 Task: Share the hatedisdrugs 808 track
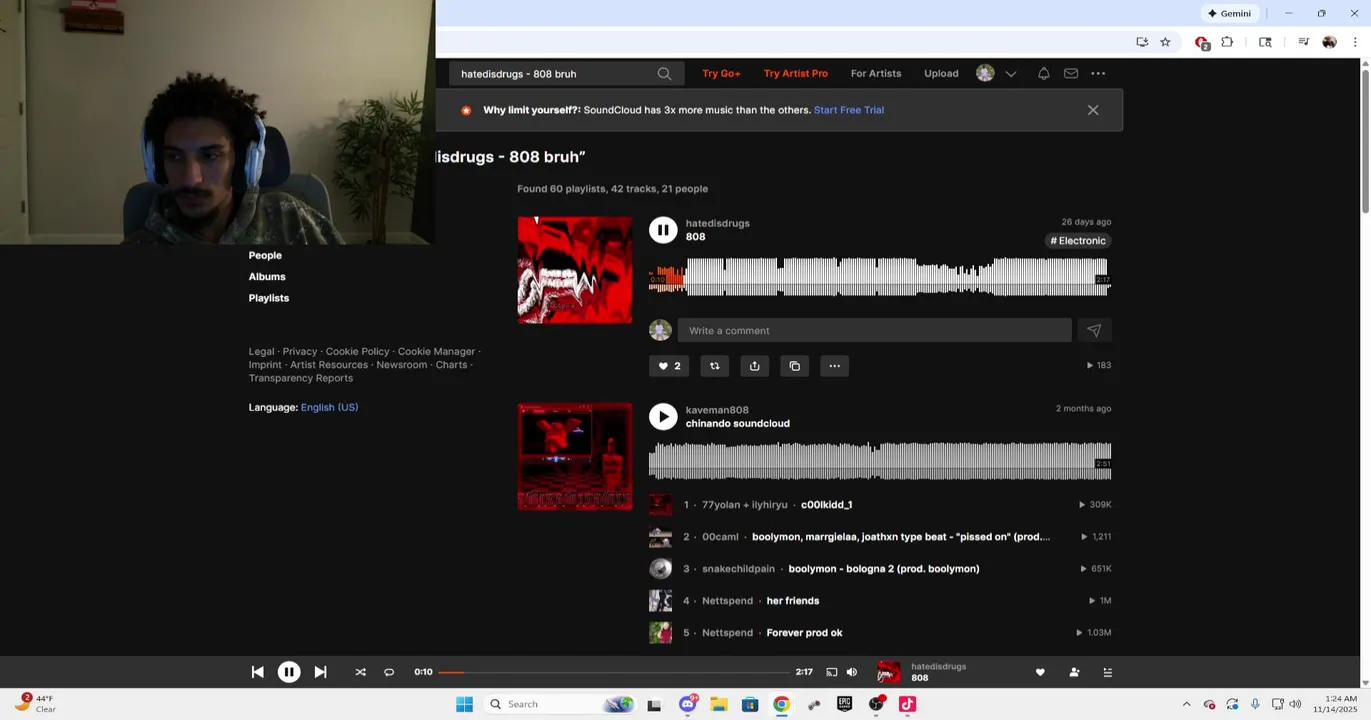coord(755,366)
